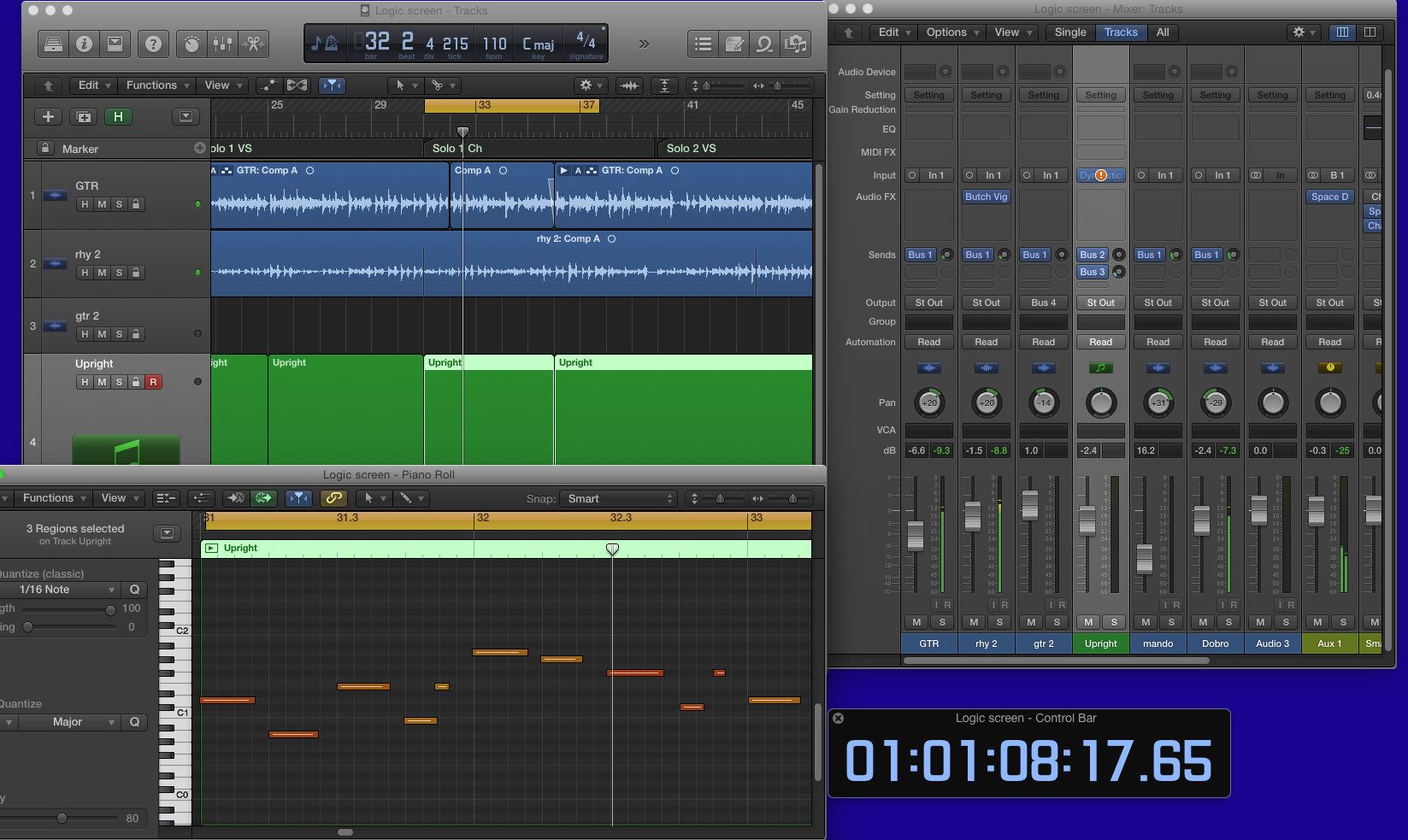Toggle the Link icon in Piano Roll toolbar
This screenshot has height=840, width=1408.
point(333,498)
